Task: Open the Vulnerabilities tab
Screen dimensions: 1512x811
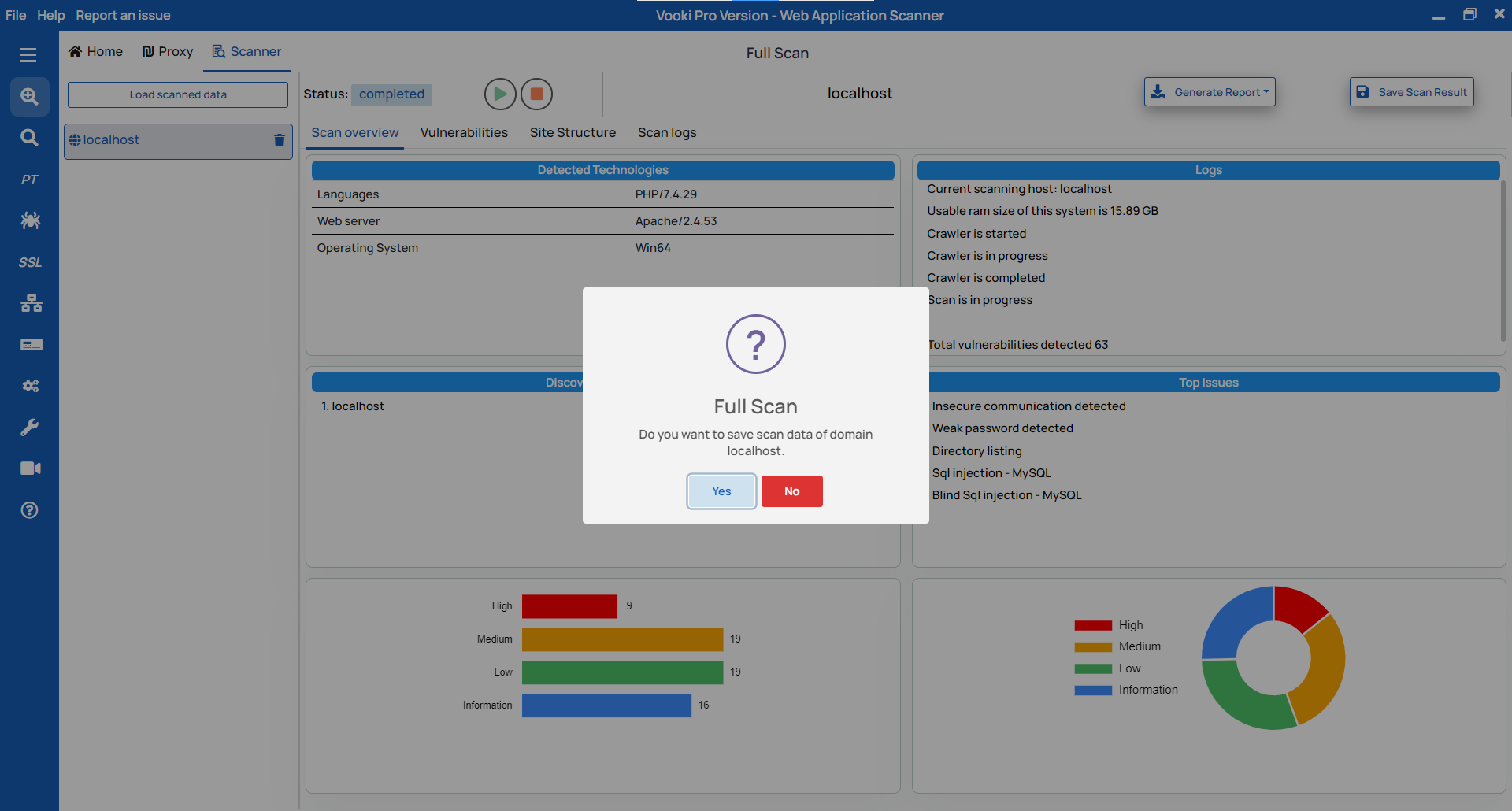Action: tap(464, 132)
